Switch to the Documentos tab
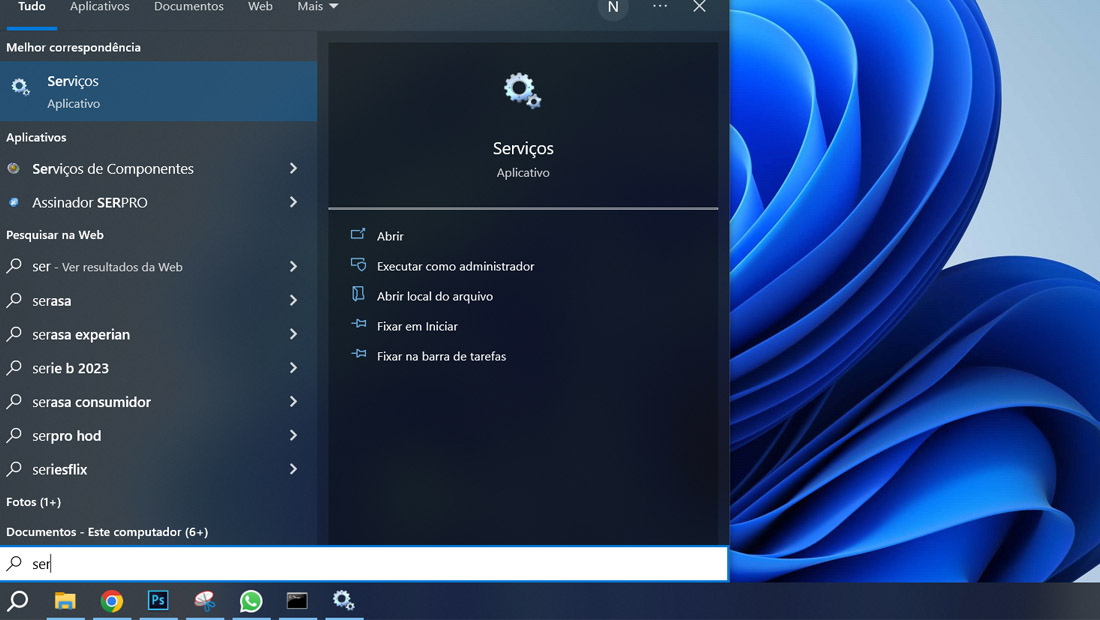This screenshot has height=620, width=1100. (189, 7)
